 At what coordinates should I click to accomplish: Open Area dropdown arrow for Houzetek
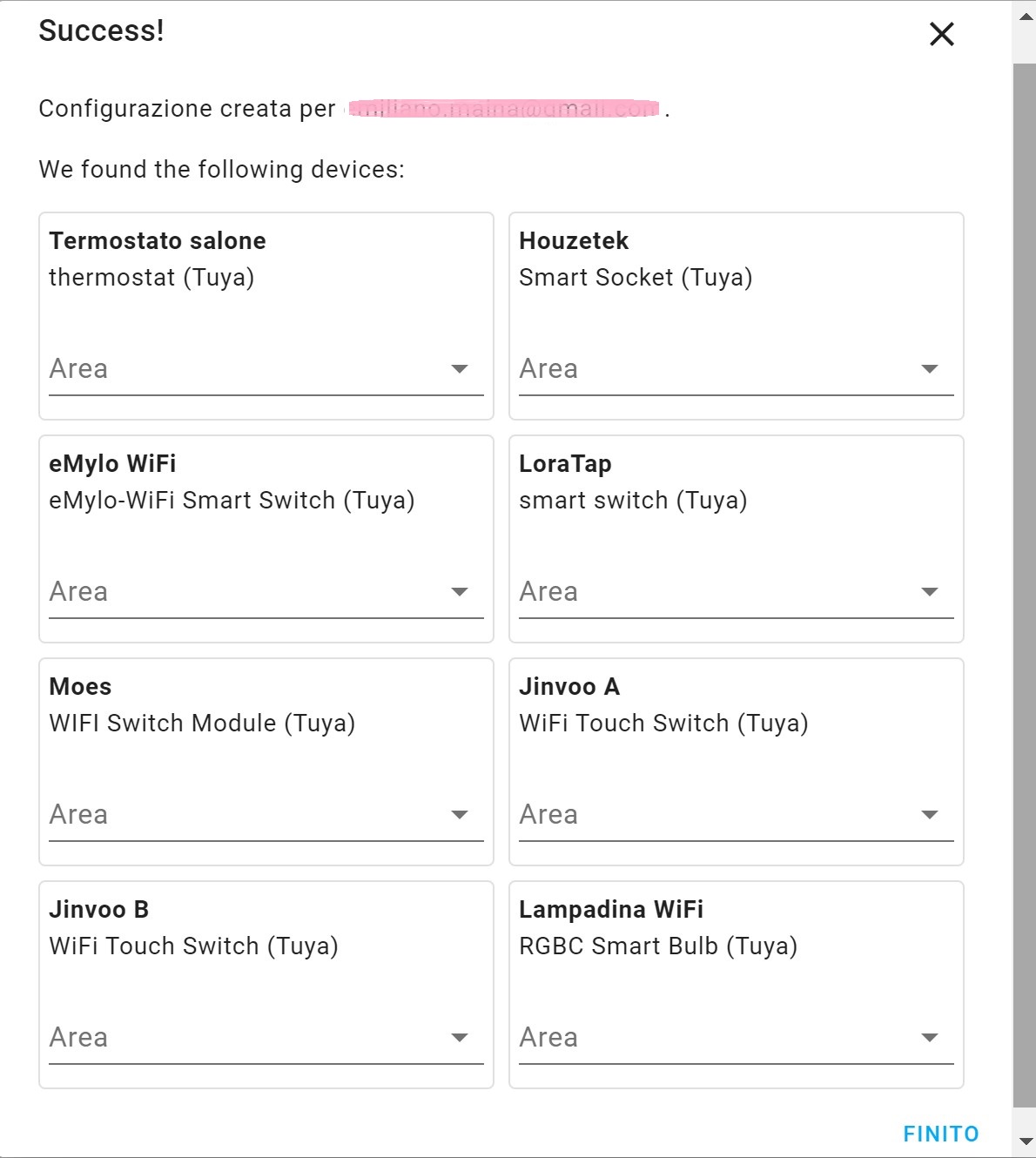click(x=930, y=369)
